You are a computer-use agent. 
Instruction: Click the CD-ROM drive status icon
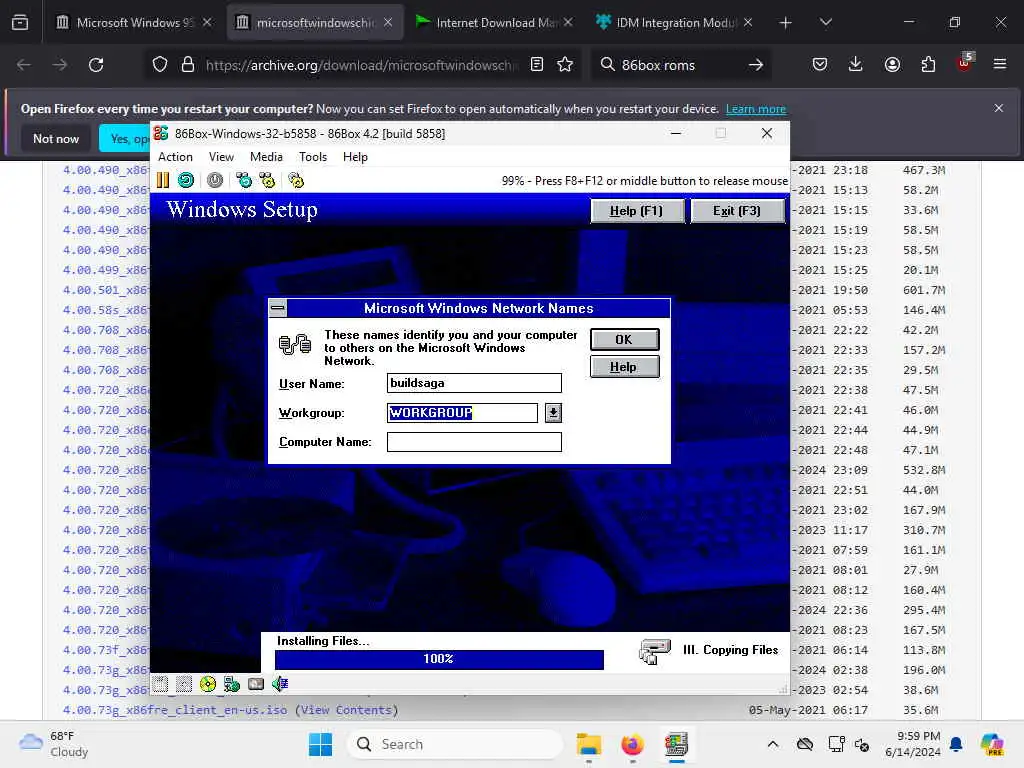(x=208, y=684)
